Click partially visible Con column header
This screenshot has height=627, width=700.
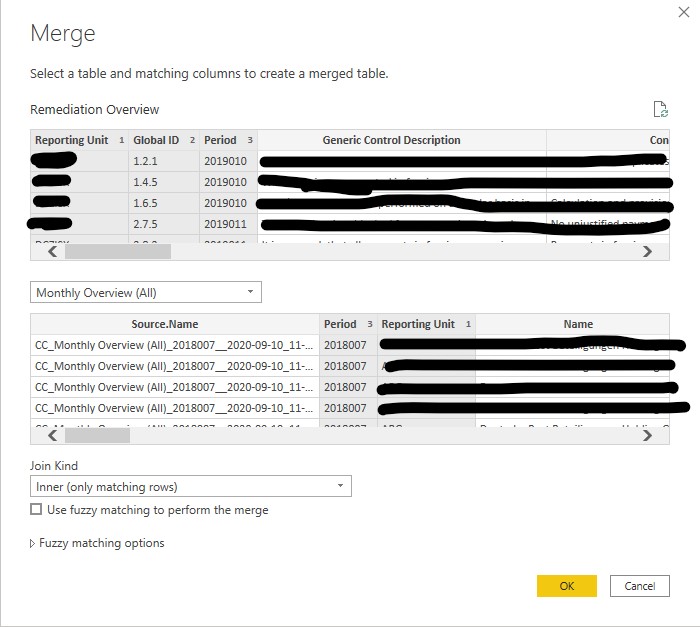(x=608, y=140)
